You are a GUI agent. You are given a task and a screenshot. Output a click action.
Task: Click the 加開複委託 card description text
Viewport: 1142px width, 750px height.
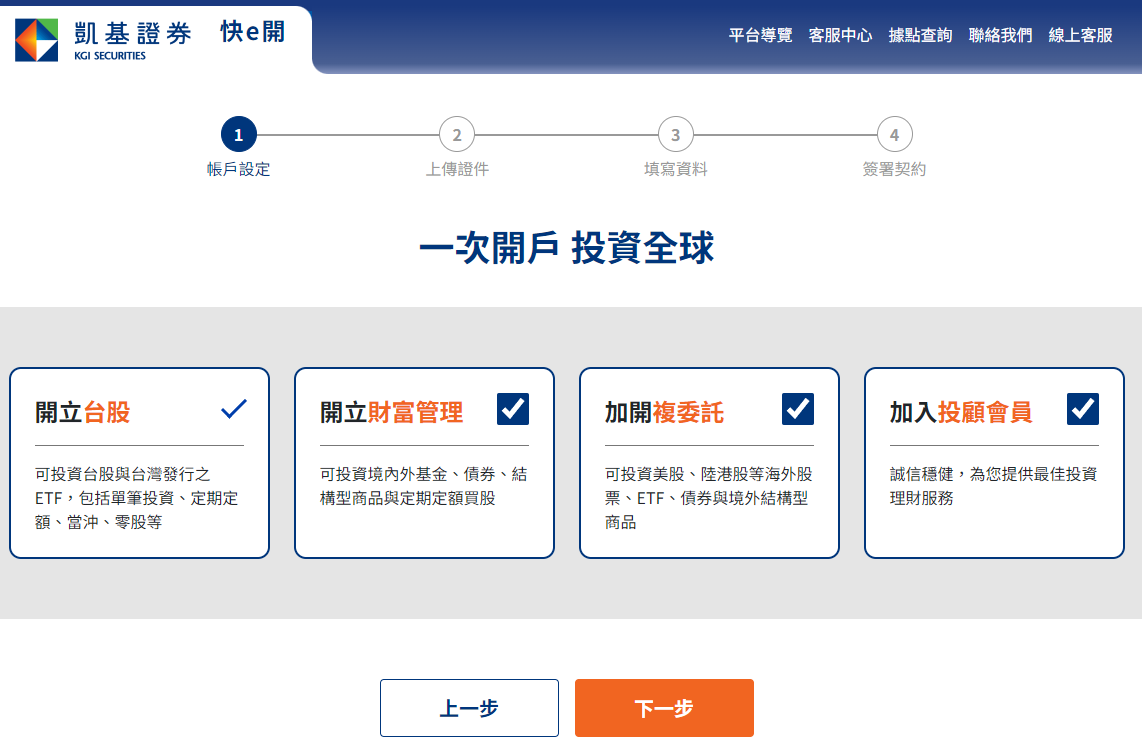coord(708,498)
